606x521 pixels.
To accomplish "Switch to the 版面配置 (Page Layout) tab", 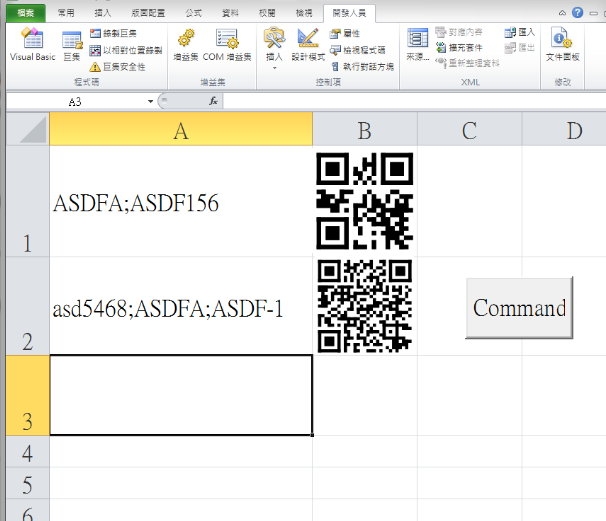I will (148, 13).
